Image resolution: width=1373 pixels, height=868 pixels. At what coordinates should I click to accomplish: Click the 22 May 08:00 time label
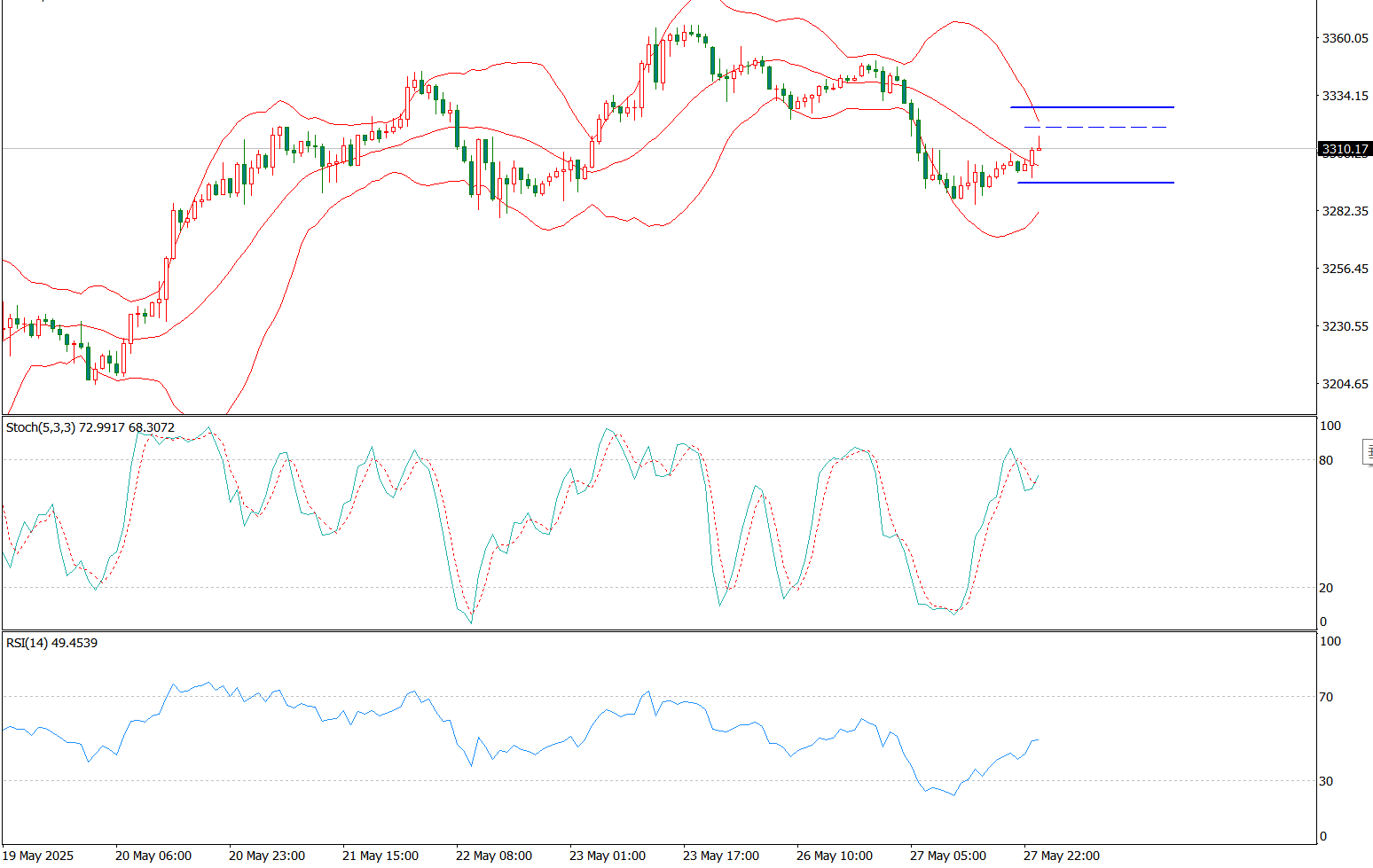[x=494, y=856]
